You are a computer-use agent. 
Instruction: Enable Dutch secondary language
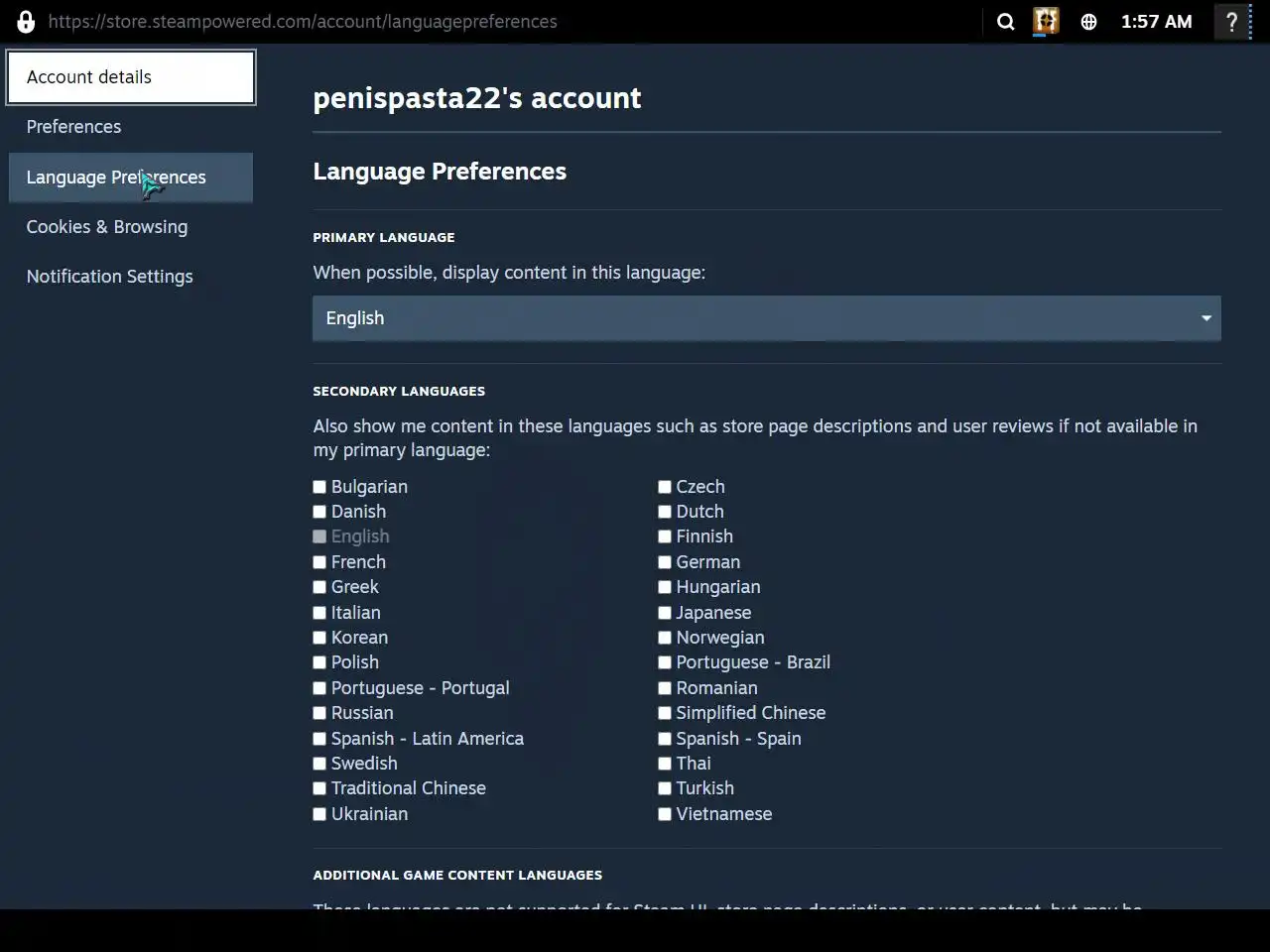point(665,512)
